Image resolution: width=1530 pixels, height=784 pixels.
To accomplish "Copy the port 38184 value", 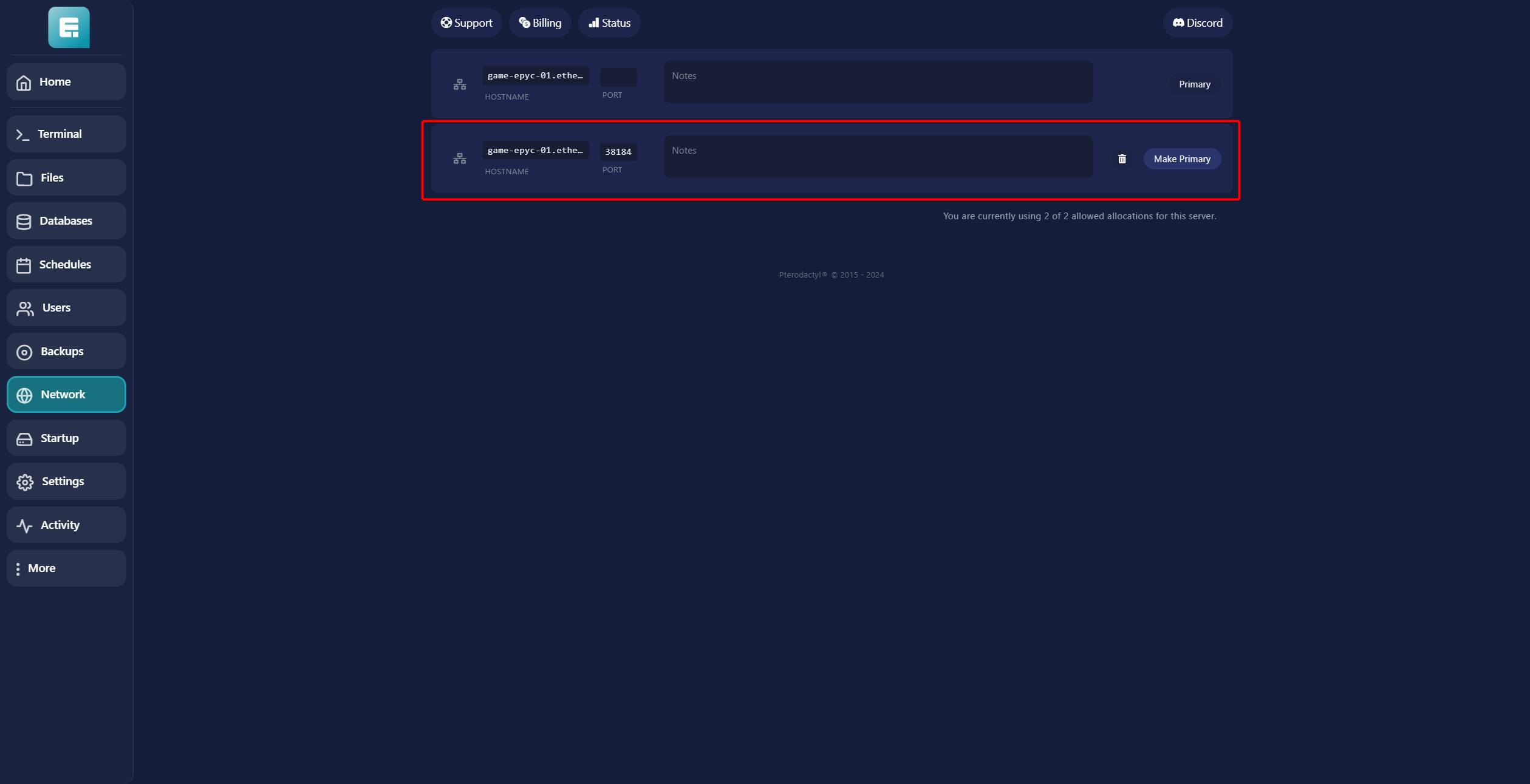I will coord(618,152).
